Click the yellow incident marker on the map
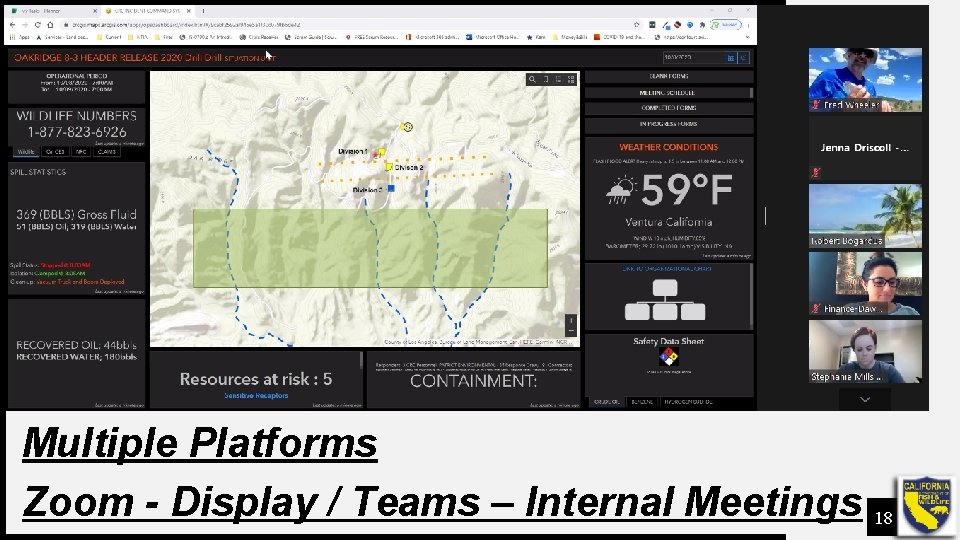The image size is (960, 540). pos(407,127)
